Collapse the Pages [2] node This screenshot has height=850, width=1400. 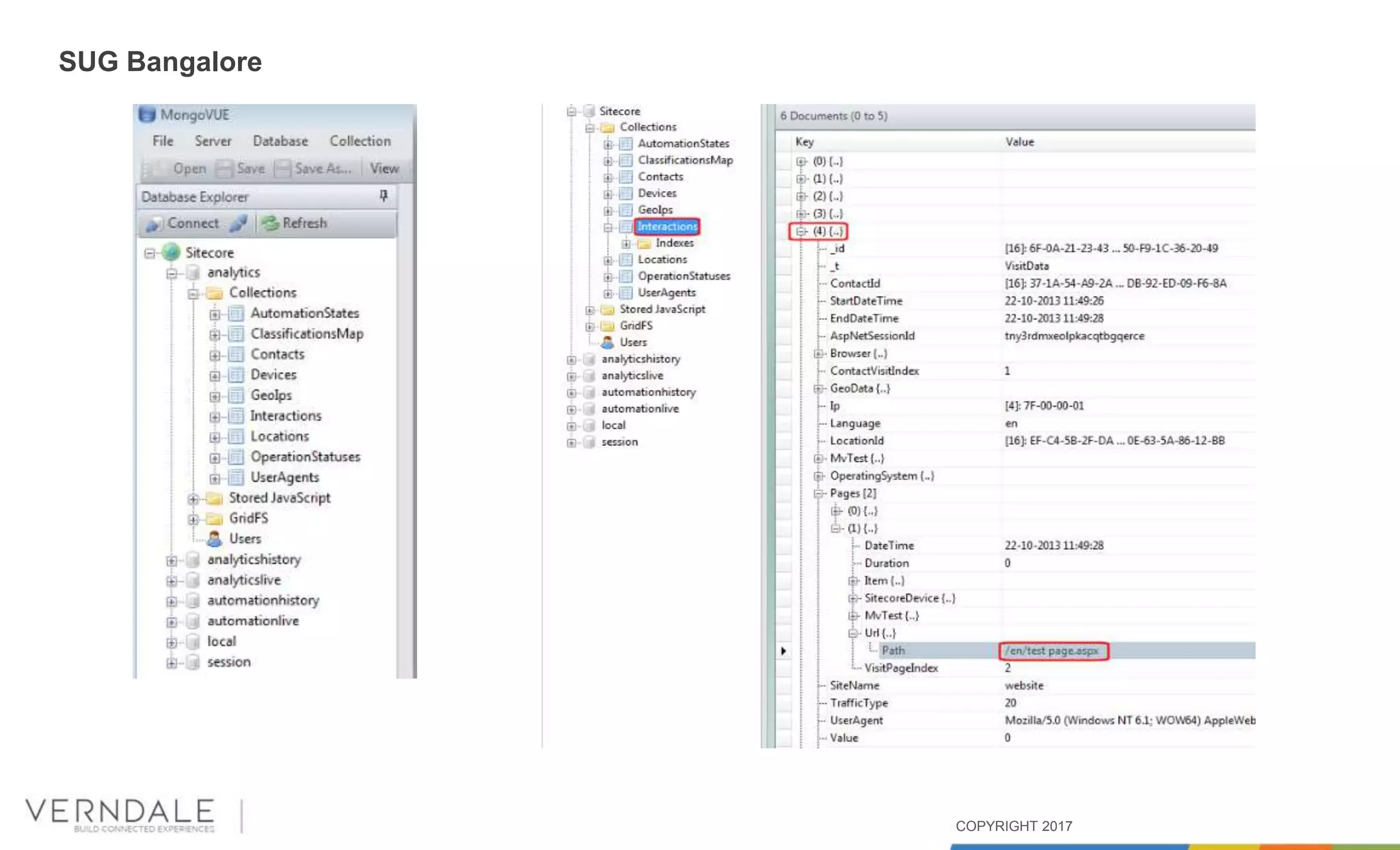818,493
